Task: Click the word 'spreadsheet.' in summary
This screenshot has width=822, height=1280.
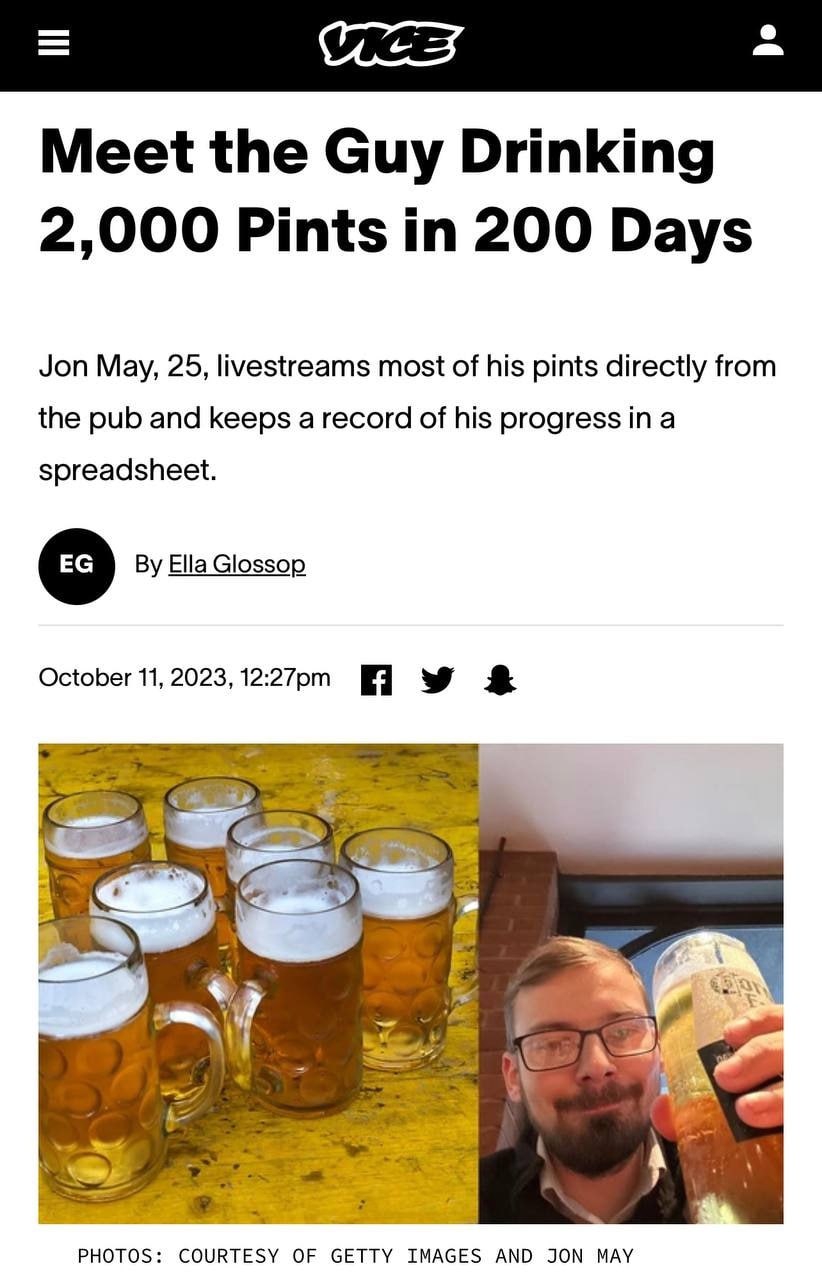Action: tap(127, 470)
